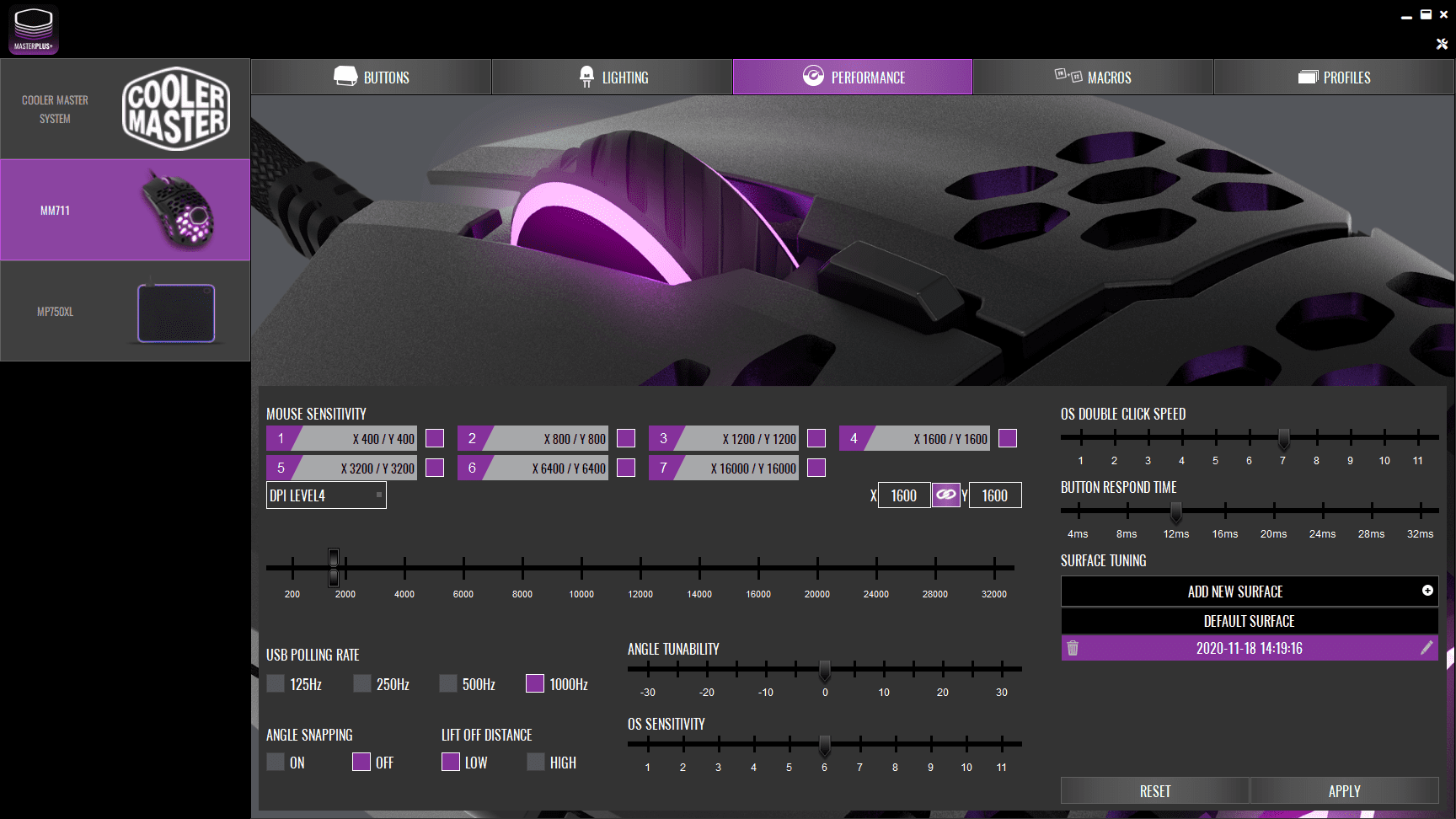Toggle DPI level 4 checkbox (X1600/Y1600)
Viewport: 1456px width, 819px height.
1008,438
